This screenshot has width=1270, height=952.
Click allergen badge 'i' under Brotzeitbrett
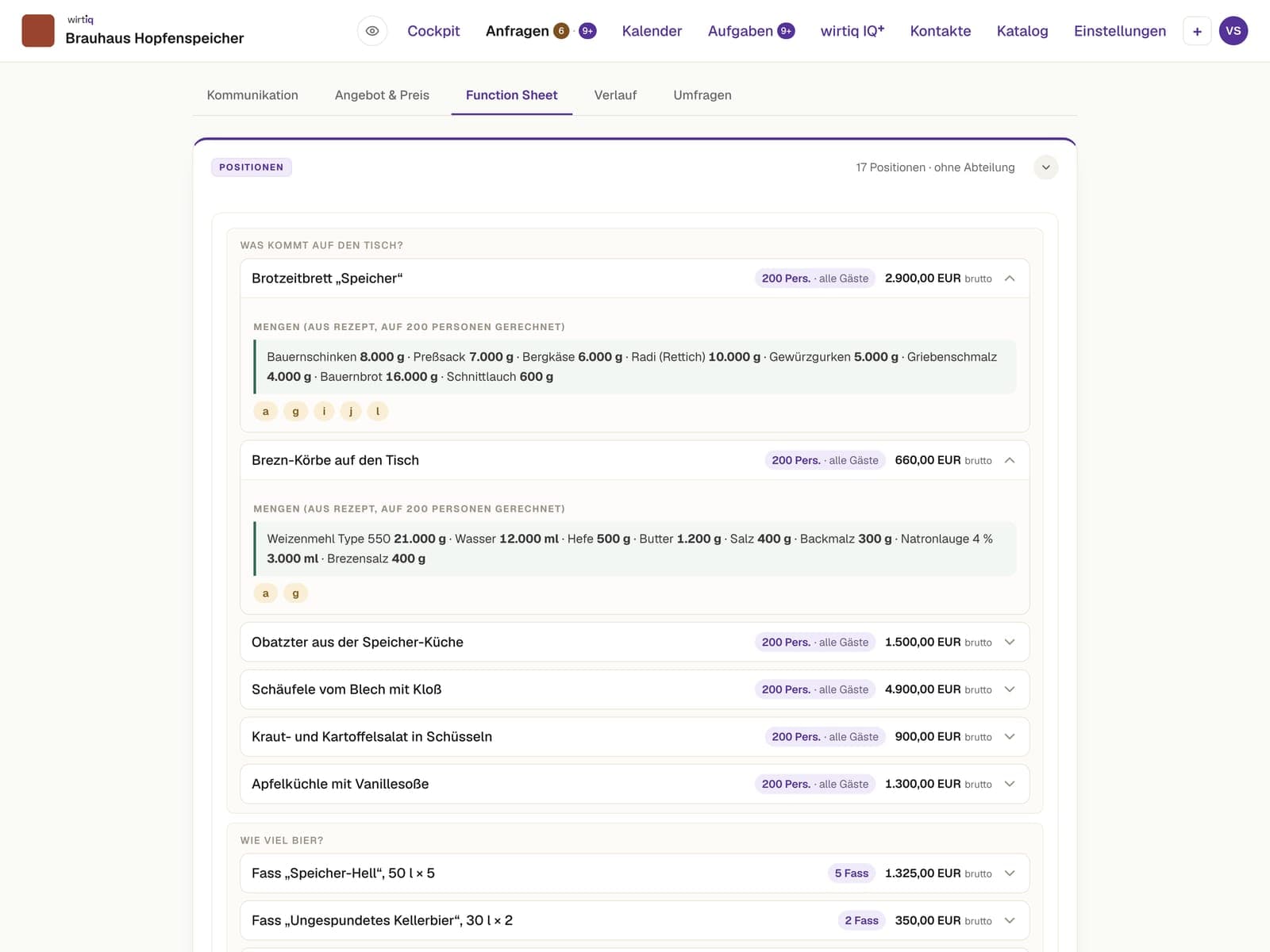[x=324, y=411]
